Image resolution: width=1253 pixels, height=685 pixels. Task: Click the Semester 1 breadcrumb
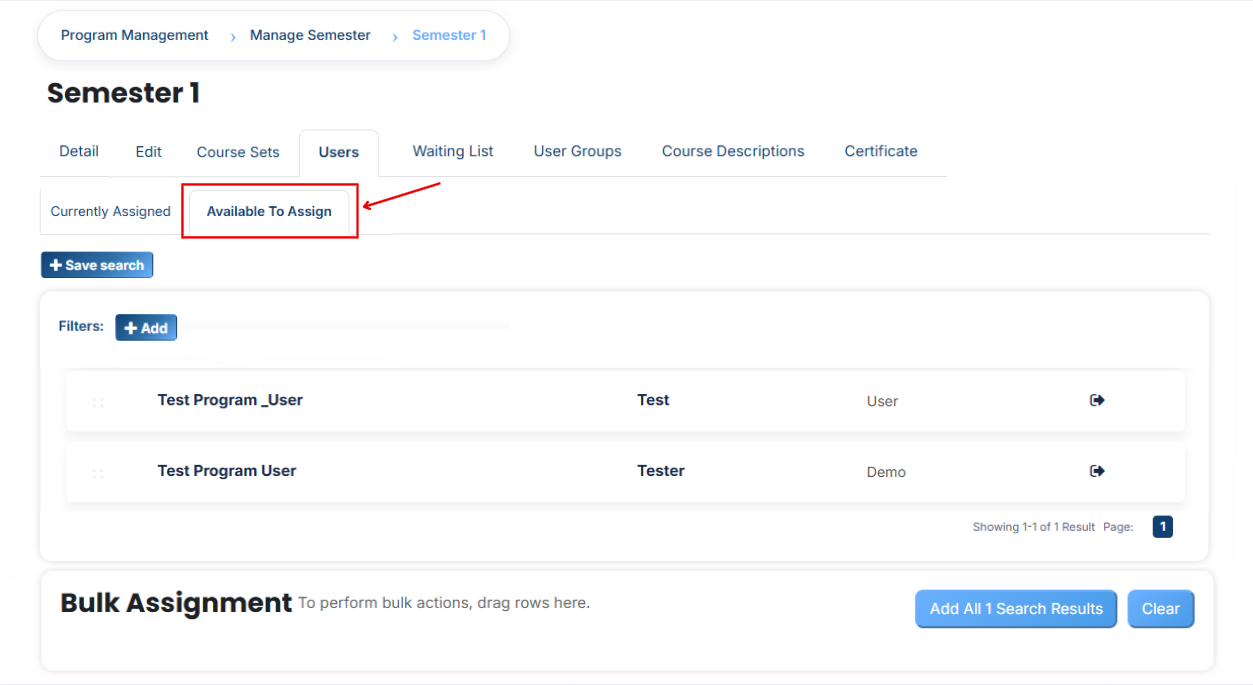click(449, 35)
